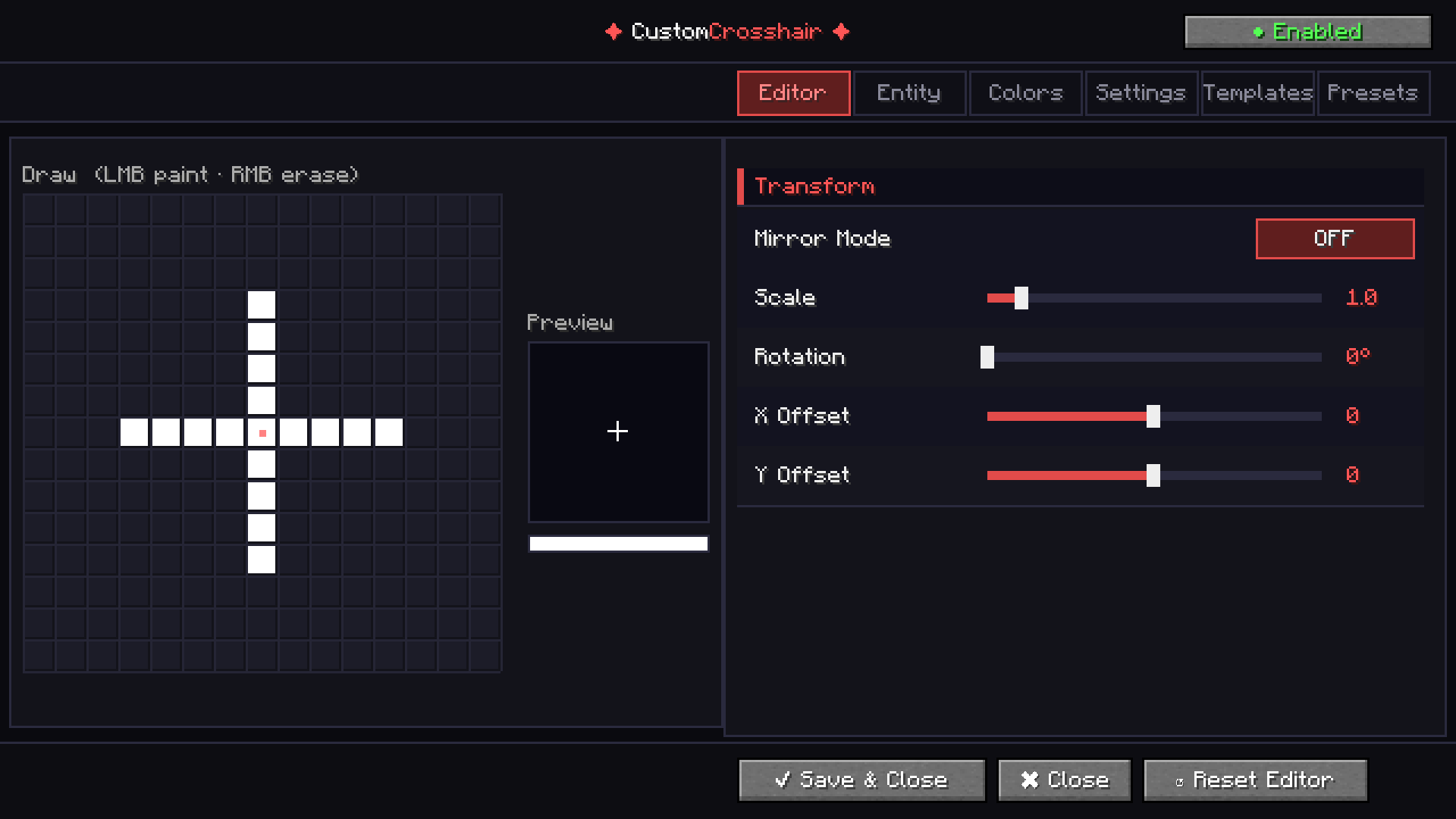The height and width of the screenshot is (819, 1456).
Task: Click the Mirror Mode label
Action: point(822,239)
